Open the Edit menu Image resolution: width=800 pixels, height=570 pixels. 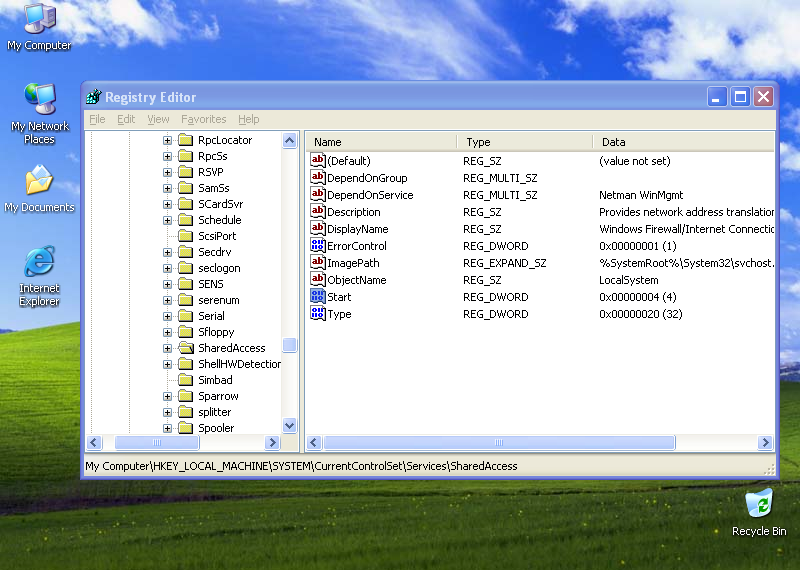point(126,119)
